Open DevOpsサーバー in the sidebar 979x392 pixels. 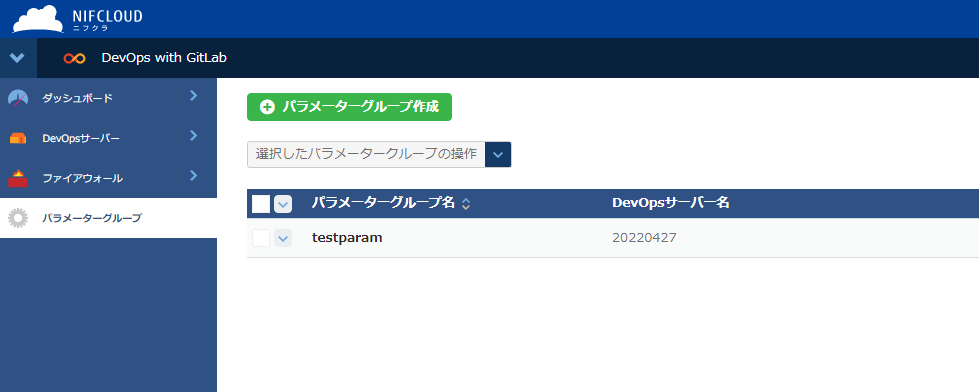click(81, 139)
